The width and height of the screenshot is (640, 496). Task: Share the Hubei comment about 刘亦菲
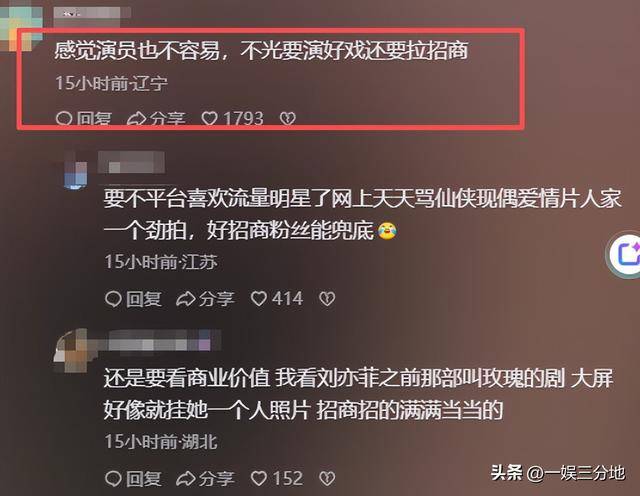[205, 478]
